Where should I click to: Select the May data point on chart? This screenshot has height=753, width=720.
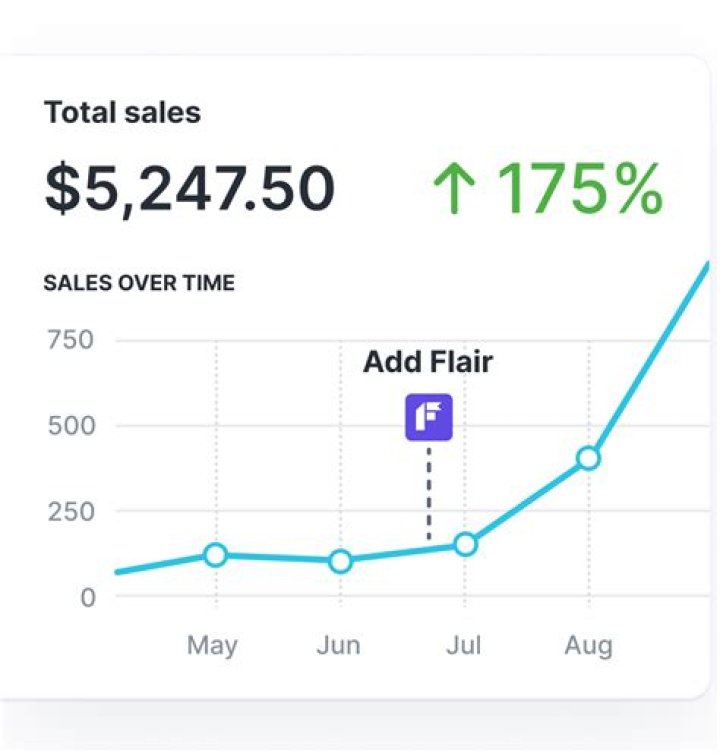coord(215,555)
